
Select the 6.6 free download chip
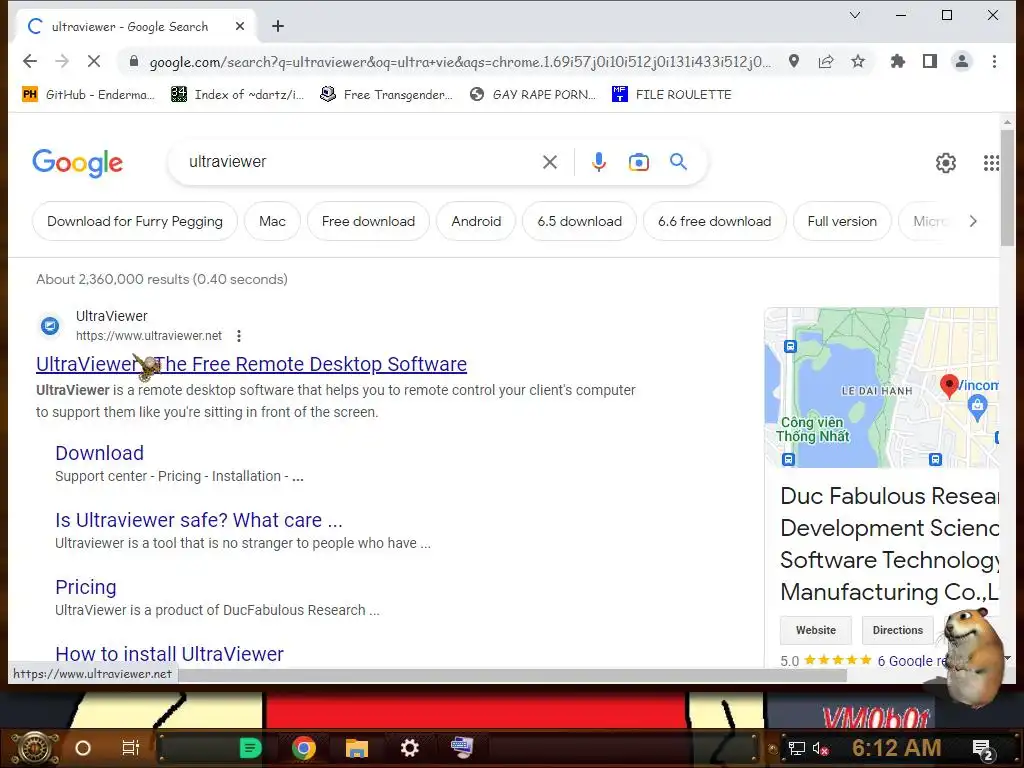click(x=714, y=221)
